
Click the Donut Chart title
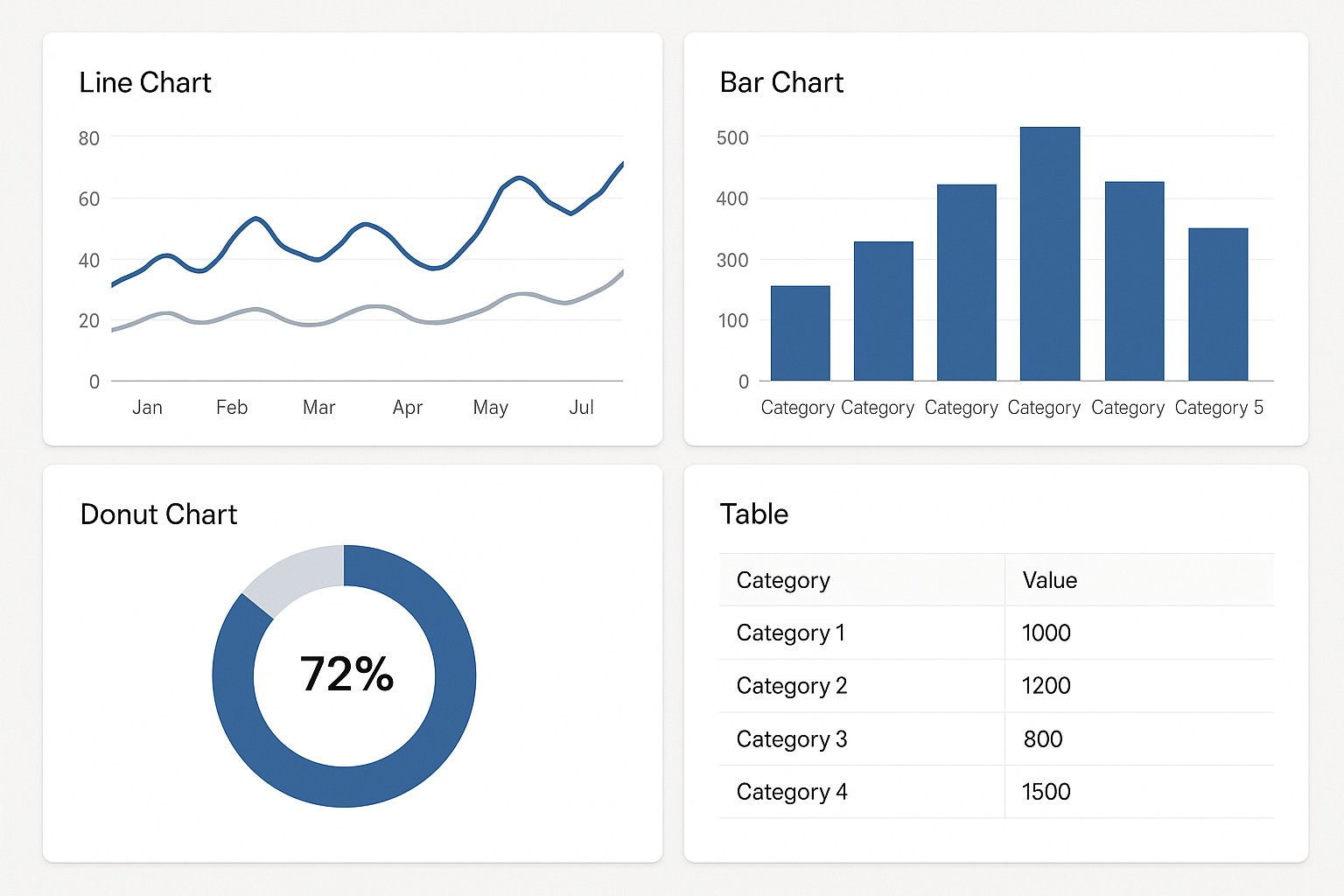158,514
